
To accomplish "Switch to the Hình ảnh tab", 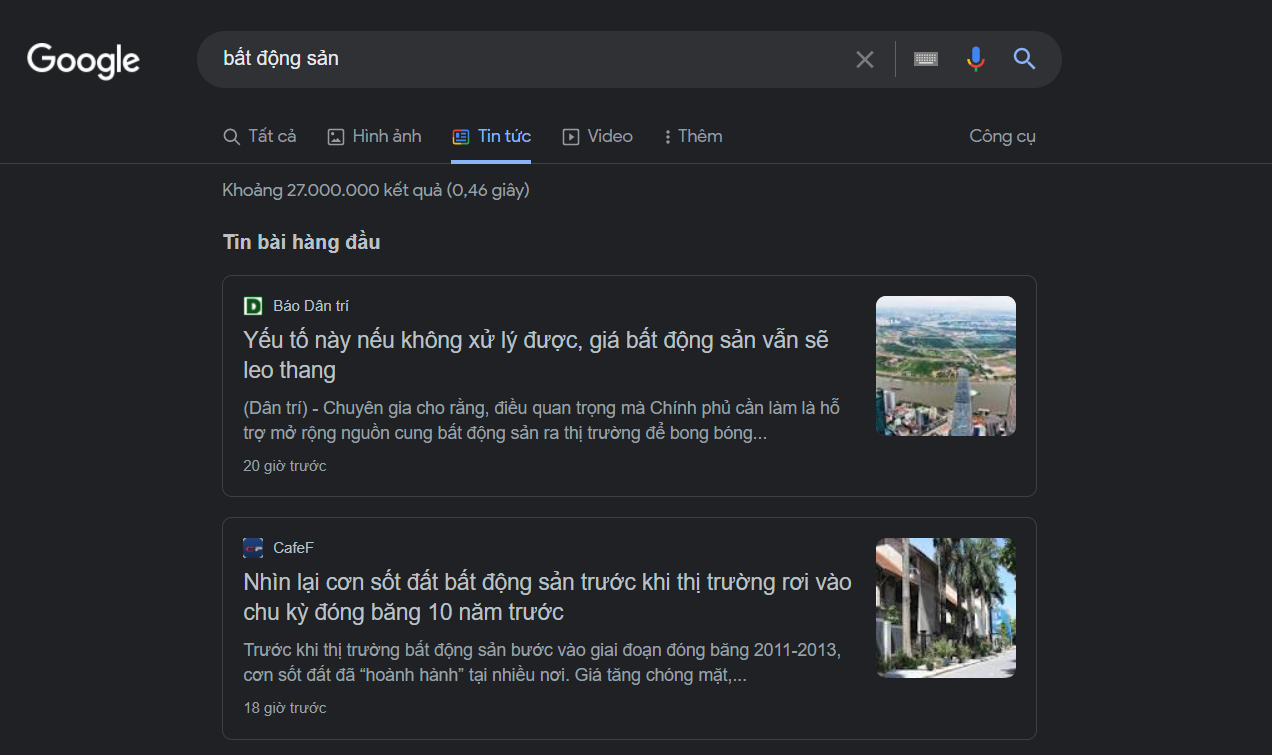I will [x=375, y=135].
